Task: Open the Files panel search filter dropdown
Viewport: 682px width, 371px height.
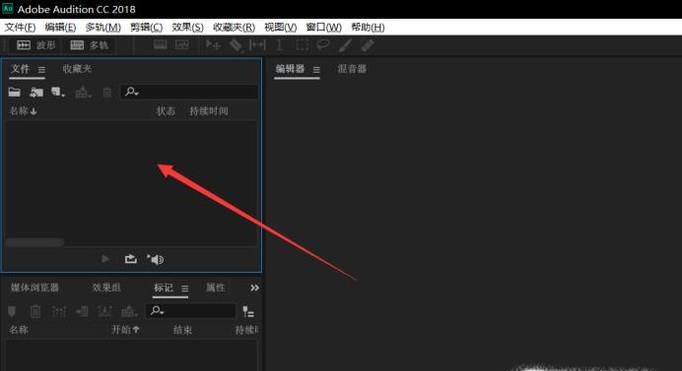Action: click(x=131, y=92)
